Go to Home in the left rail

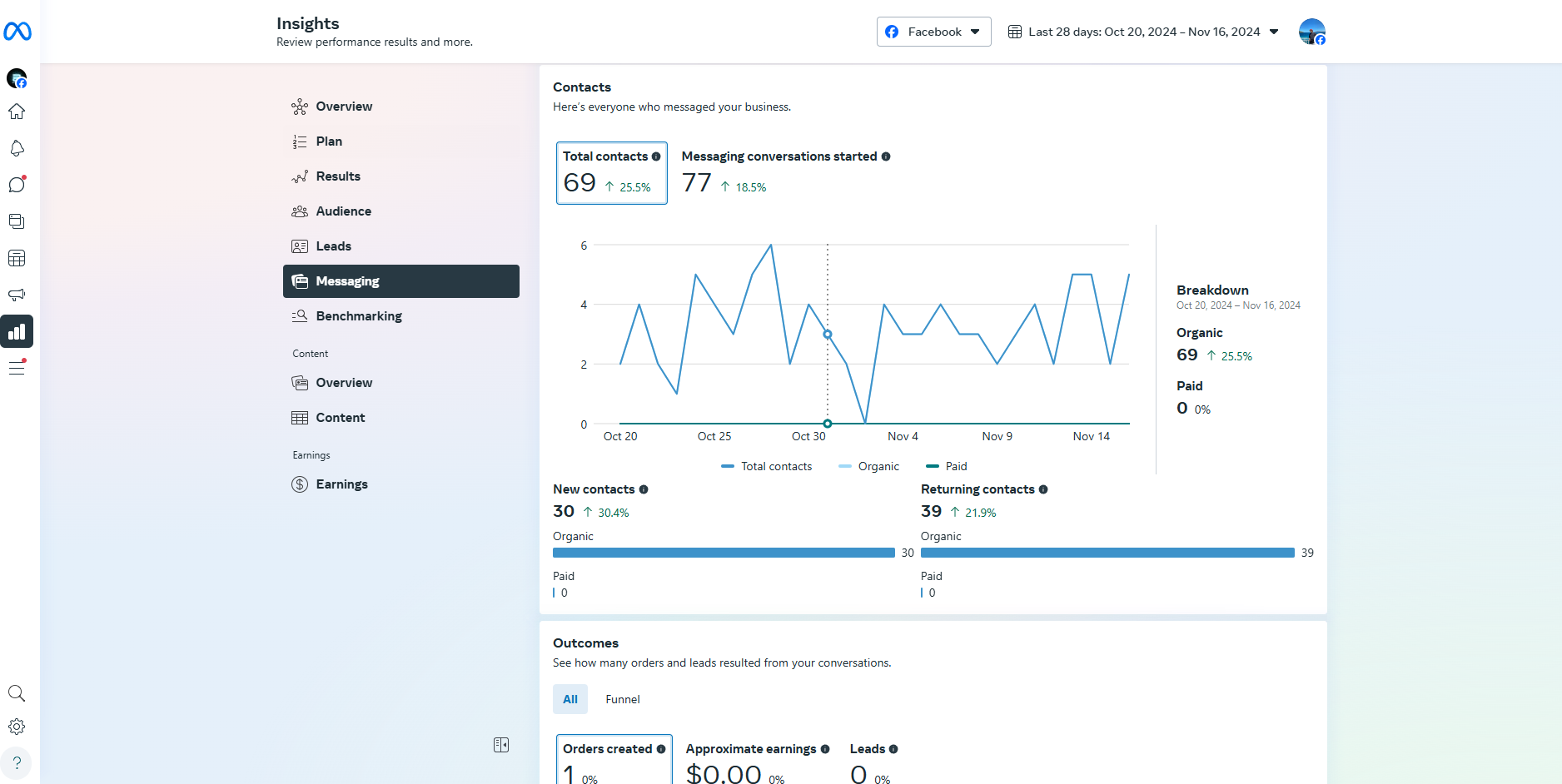click(x=17, y=112)
